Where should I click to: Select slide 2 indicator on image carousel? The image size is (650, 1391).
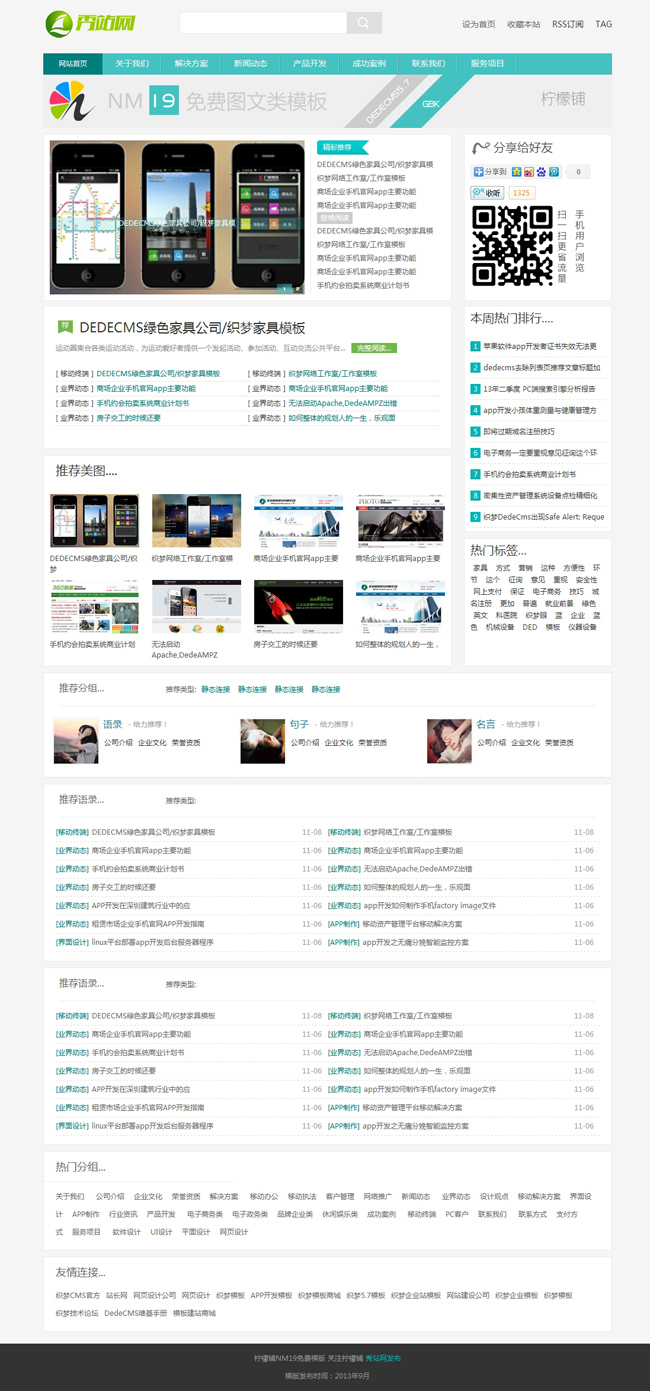297,289
